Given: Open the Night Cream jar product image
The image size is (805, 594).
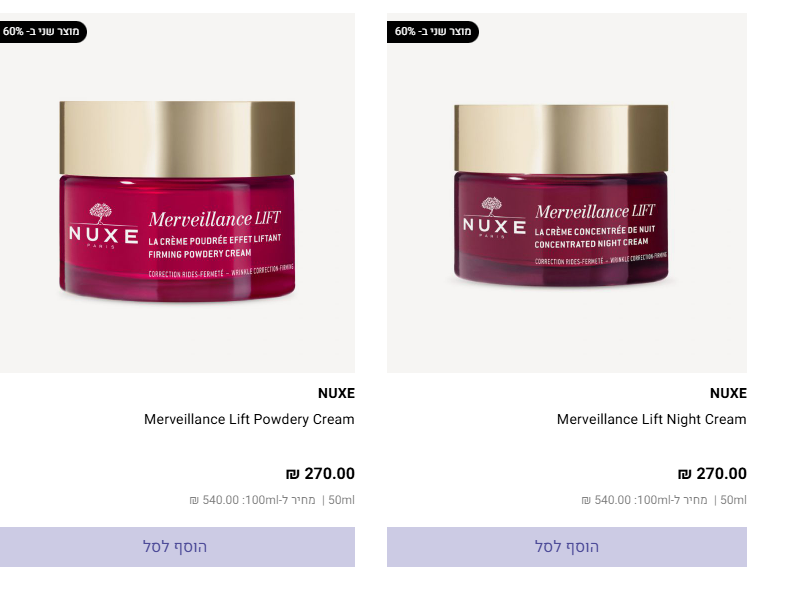Looking at the screenshot, I should click(567, 193).
